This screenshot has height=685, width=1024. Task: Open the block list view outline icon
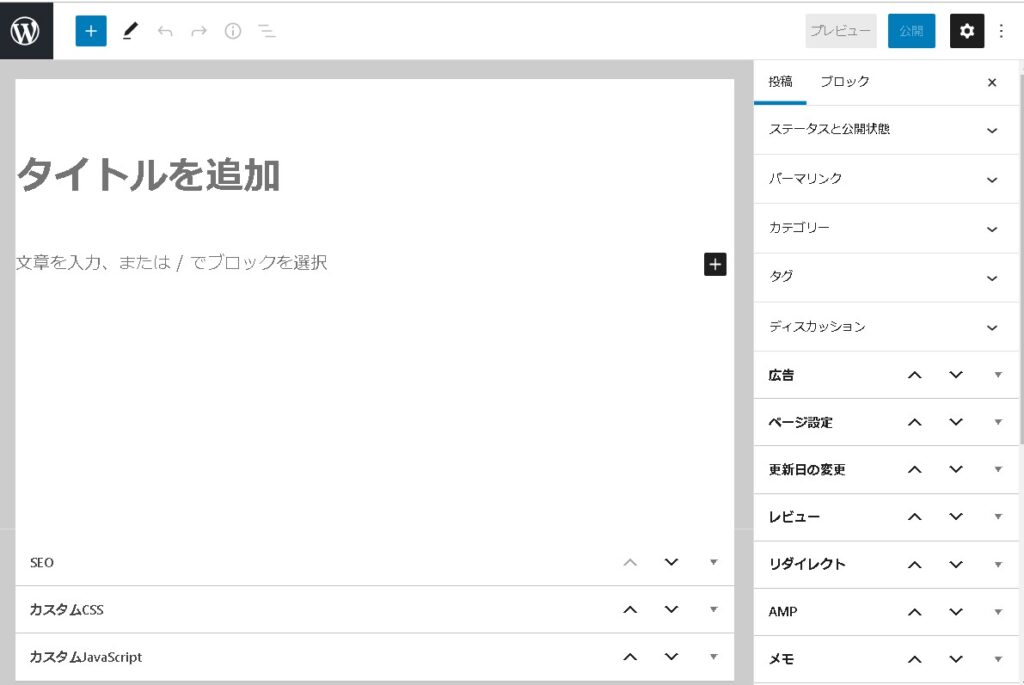pyautogui.click(x=267, y=31)
